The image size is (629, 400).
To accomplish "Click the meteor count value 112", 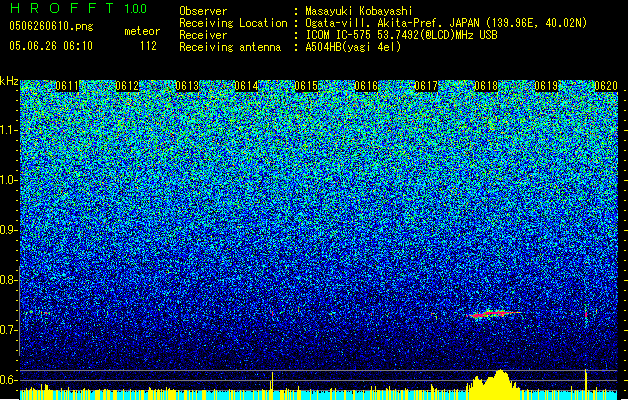I will pyautogui.click(x=148, y=46).
